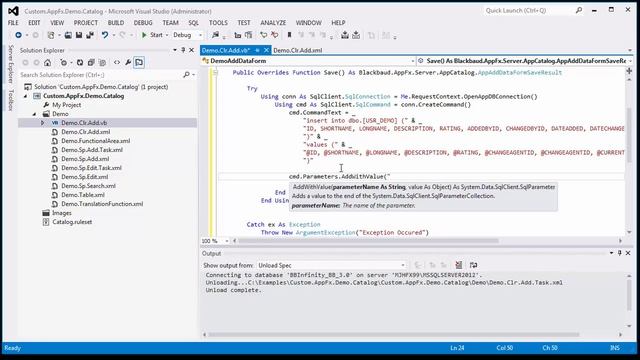The height and width of the screenshot is (360, 640).
Task: Collapse the Custom.AppFx.Demo.Catalog project node
Action: pos(25,96)
